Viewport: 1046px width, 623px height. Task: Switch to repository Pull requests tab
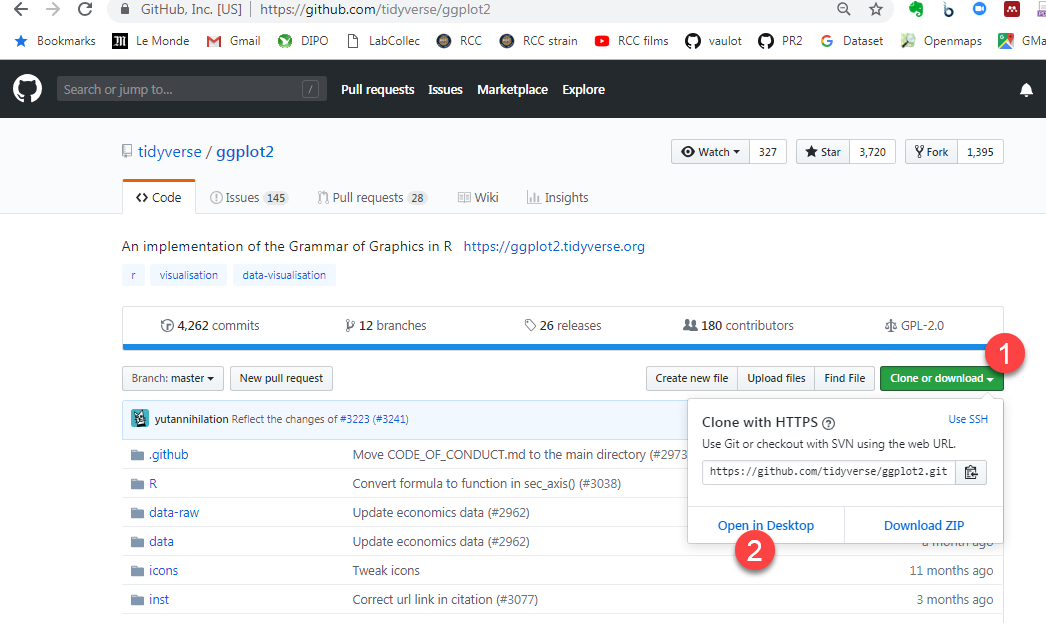point(372,197)
